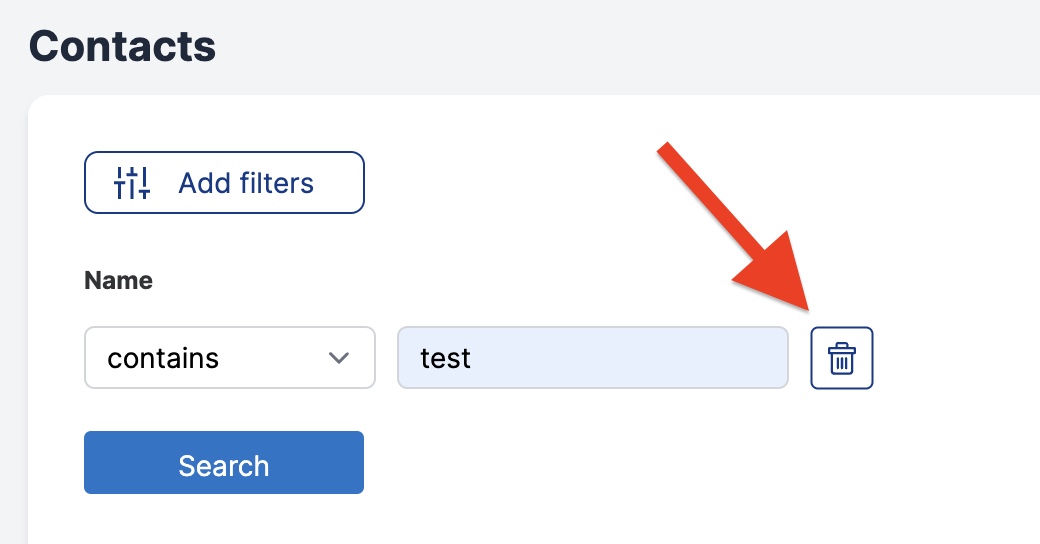Click the sliders icon in Add filters
The width and height of the screenshot is (1040, 544).
pyautogui.click(x=132, y=182)
